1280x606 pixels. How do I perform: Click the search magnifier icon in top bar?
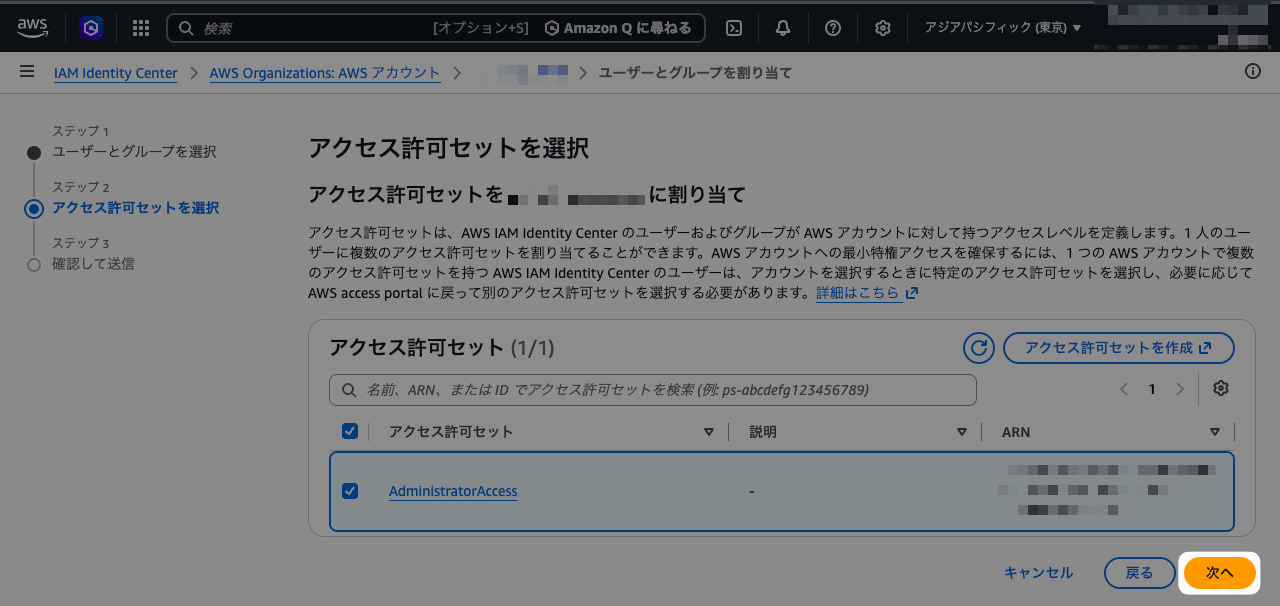click(186, 28)
